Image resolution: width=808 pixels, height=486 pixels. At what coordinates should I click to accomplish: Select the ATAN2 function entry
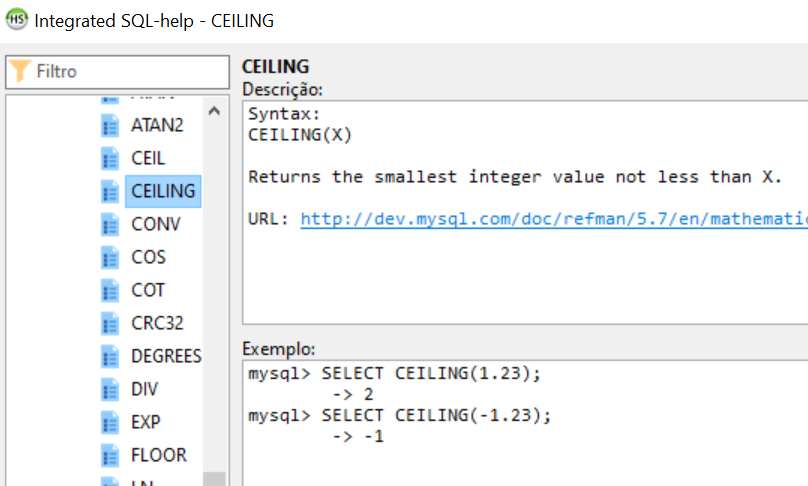coord(157,125)
